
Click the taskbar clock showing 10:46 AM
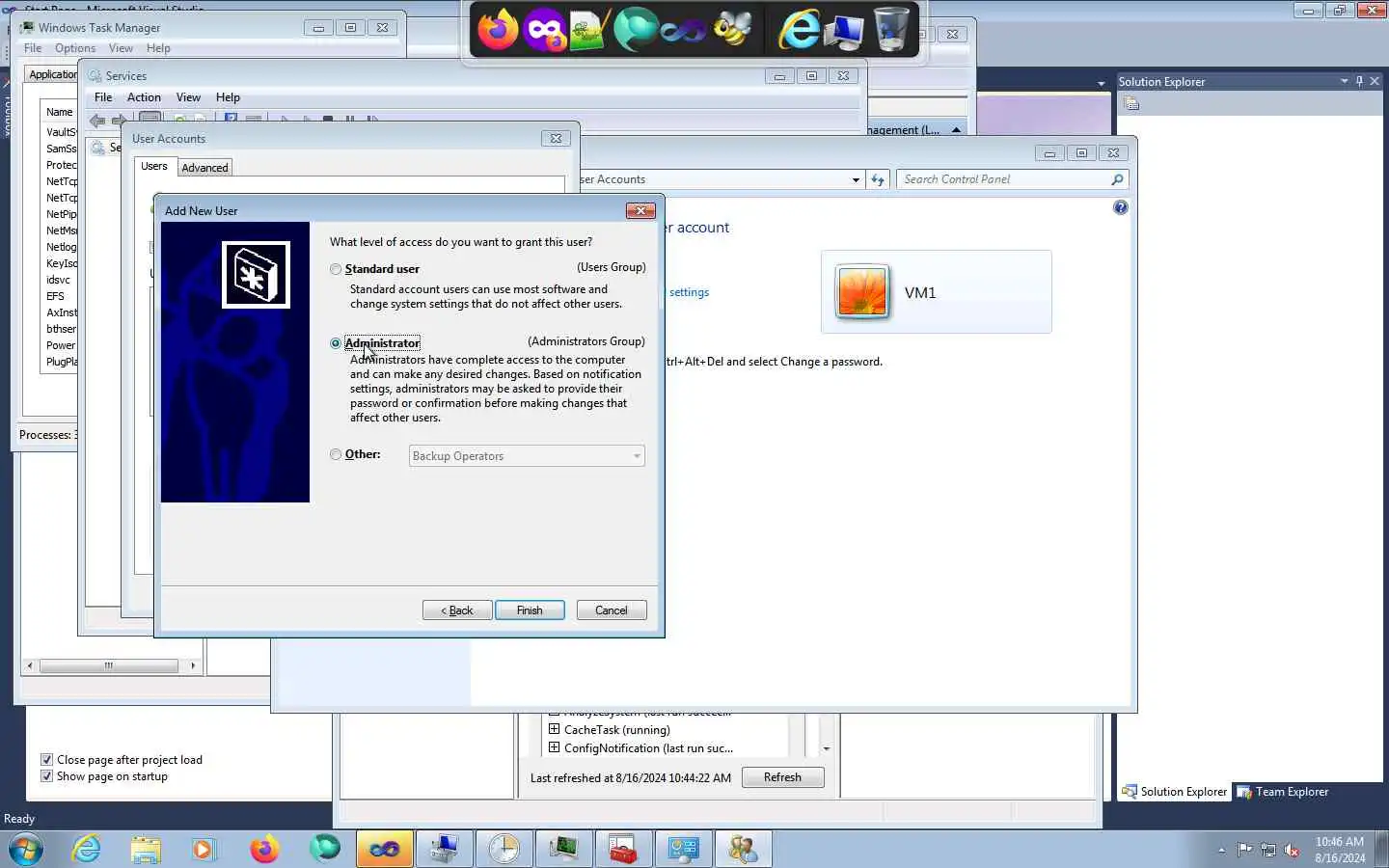pyautogui.click(x=1340, y=850)
